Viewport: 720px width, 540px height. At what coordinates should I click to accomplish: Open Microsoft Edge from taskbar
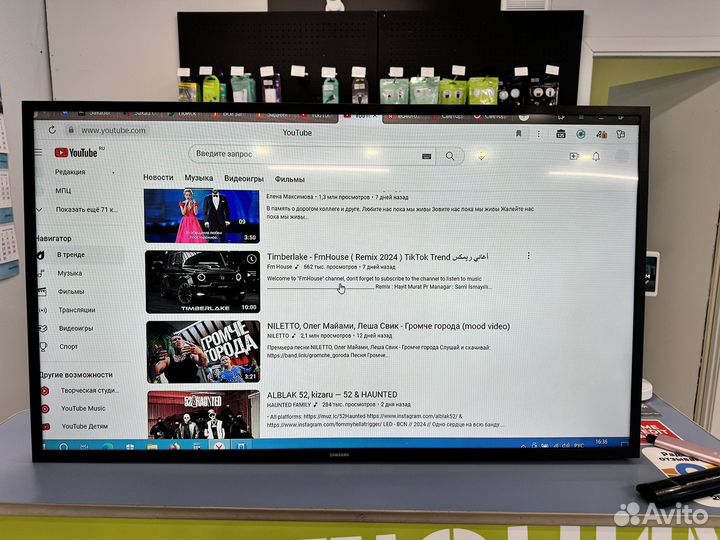(107, 446)
